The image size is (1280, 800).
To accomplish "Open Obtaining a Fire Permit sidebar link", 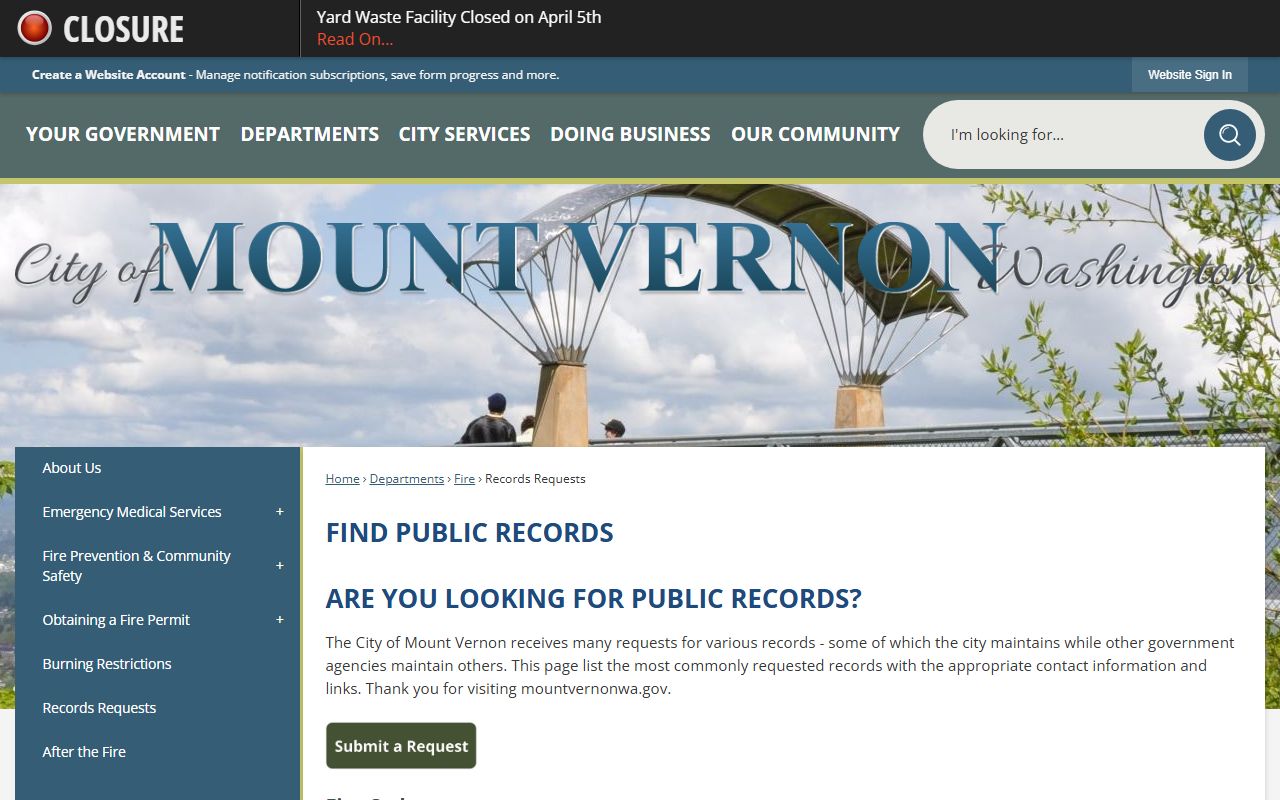I will coord(116,620).
